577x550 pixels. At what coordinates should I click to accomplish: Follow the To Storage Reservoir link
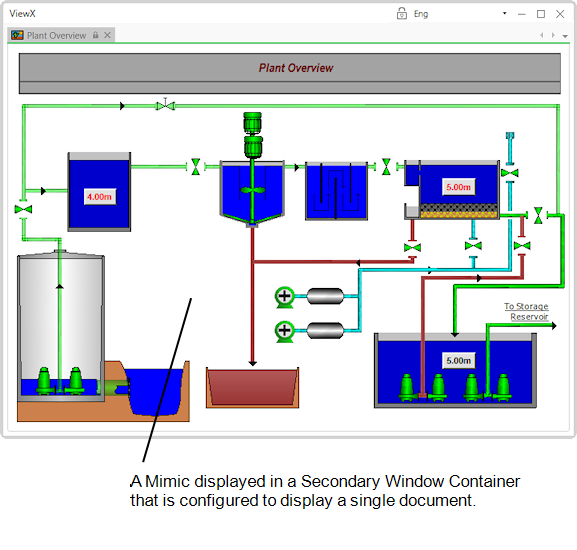pos(527,312)
